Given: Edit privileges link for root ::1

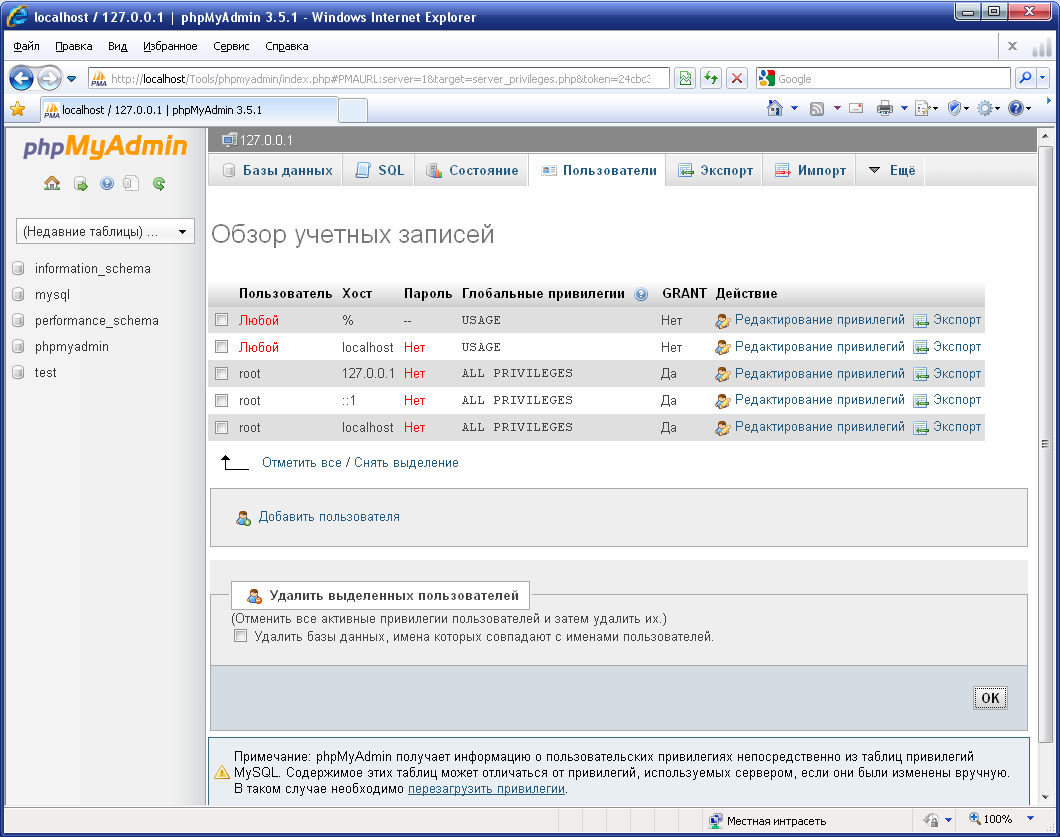Looking at the screenshot, I should 819,400.
